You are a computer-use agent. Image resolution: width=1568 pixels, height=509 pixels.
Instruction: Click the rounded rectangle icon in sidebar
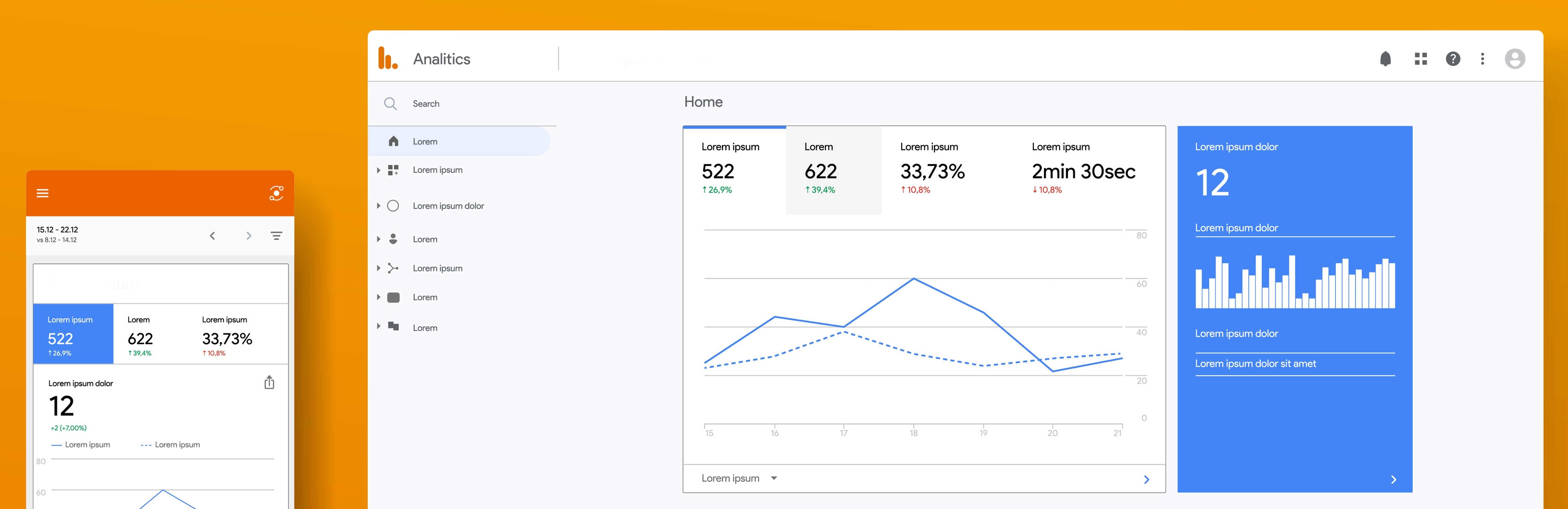pos(393,297)
